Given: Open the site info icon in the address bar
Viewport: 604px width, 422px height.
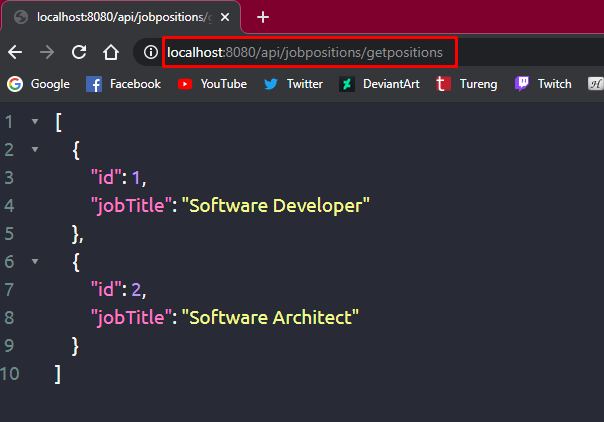Looking at the screenshot, I should point(151,52).
